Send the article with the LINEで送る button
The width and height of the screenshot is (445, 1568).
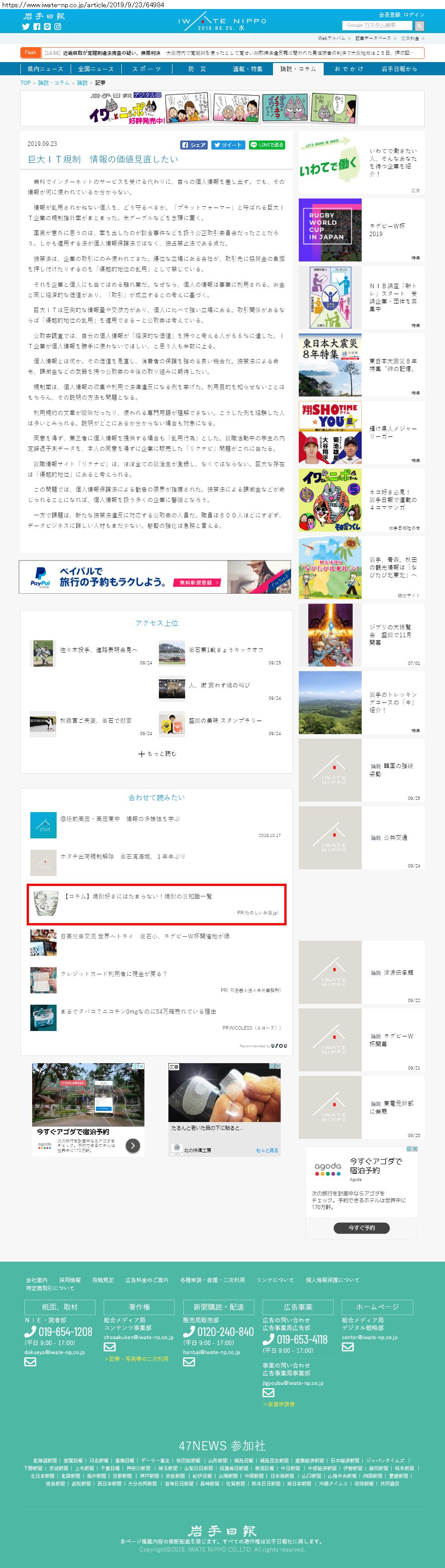pos(267,145)
